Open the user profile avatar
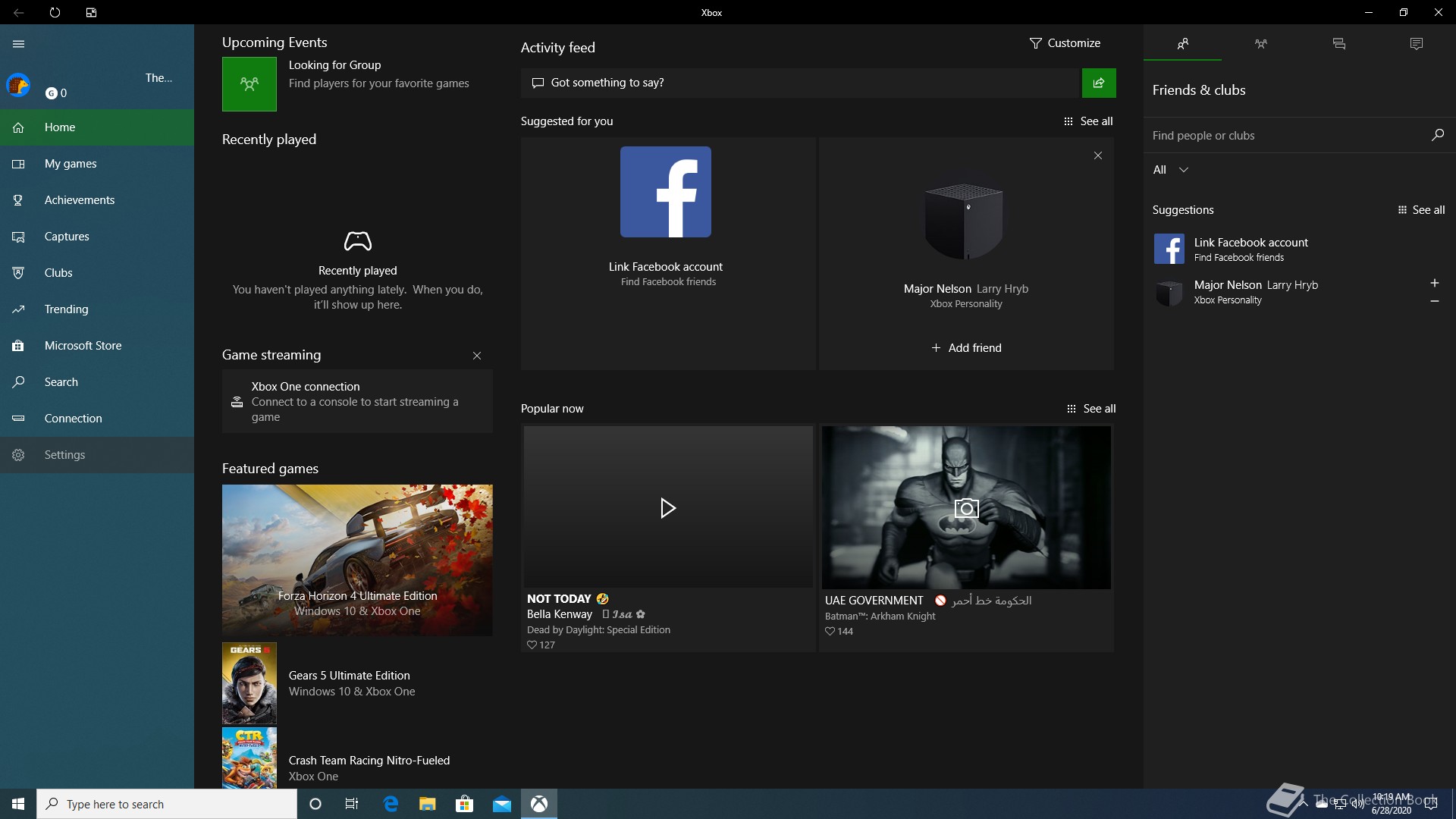 coord(18,84)
